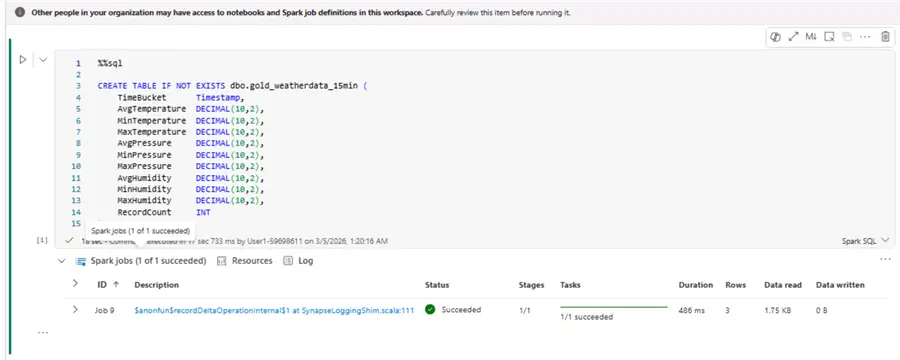Click the green execution success checkmark

tap(69, 241)
